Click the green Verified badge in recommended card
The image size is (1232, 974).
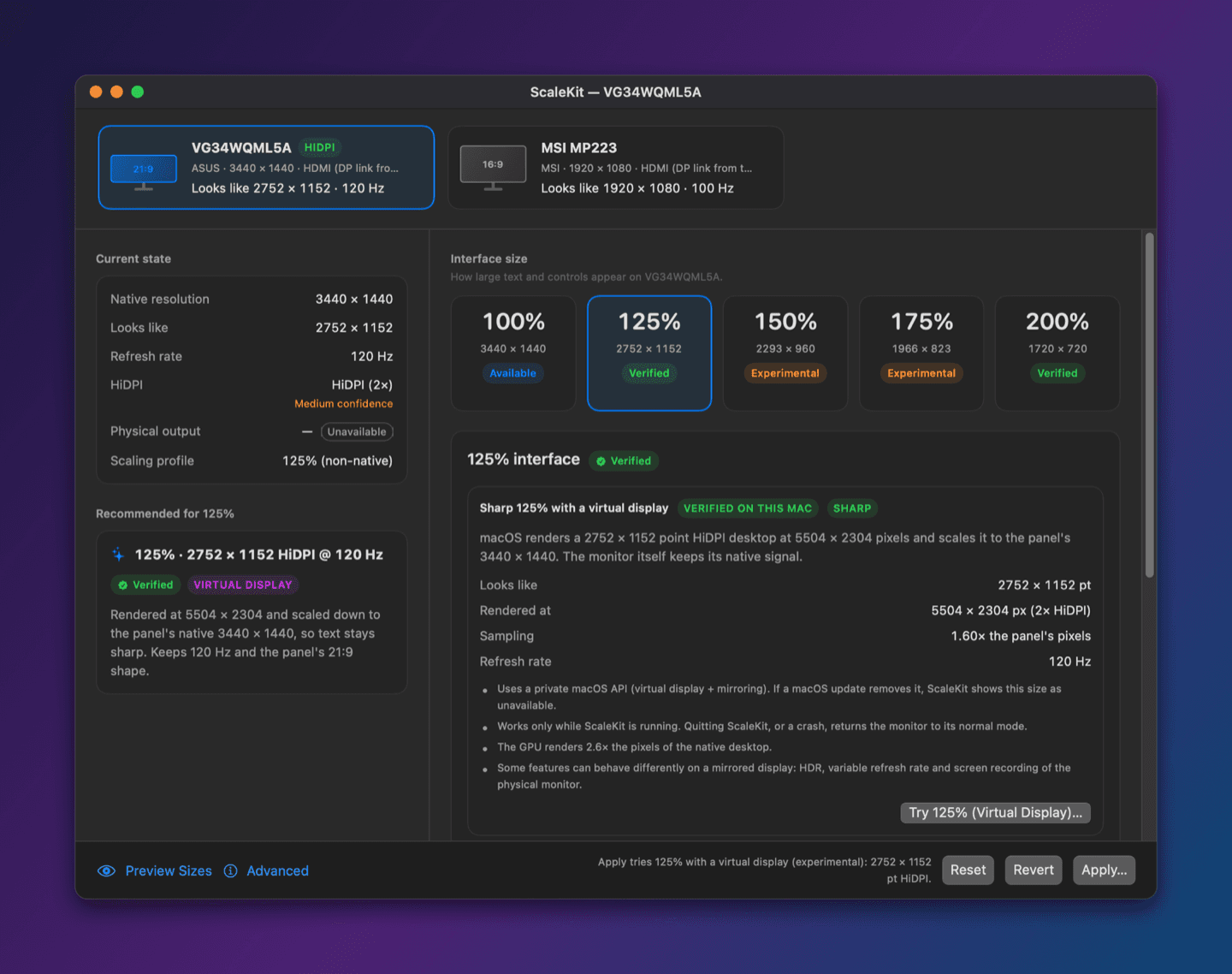click(145, 585)
